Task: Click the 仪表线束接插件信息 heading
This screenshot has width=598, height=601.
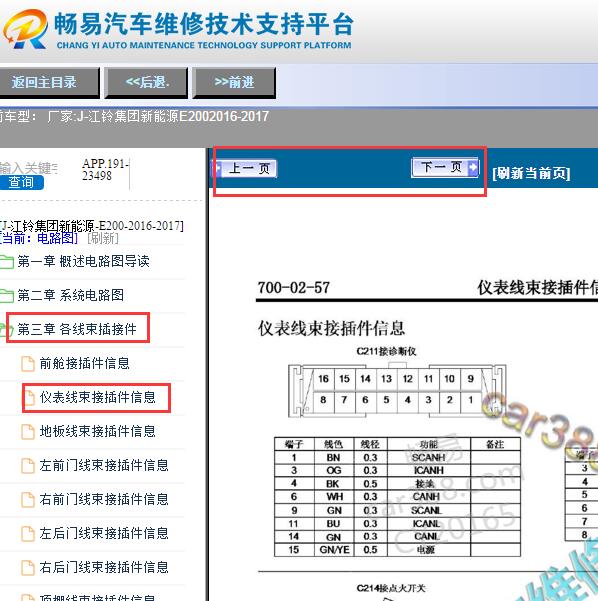Action: point(331,328)
